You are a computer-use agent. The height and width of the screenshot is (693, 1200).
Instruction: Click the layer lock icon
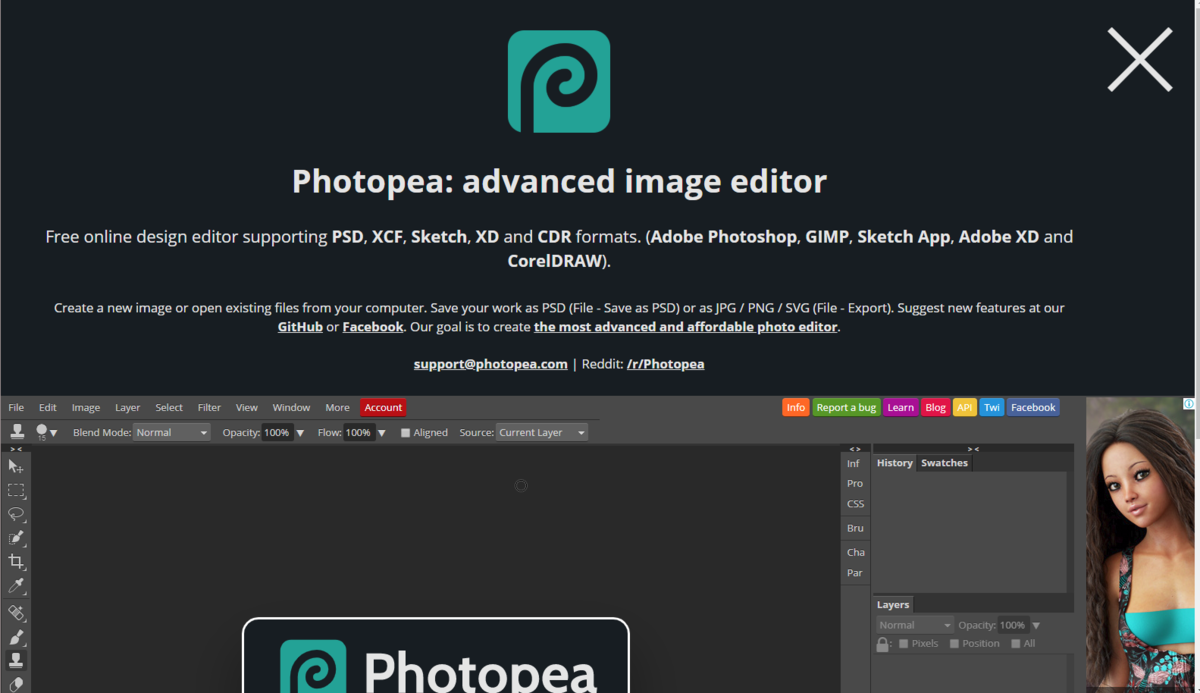click(x=883, y=644)
